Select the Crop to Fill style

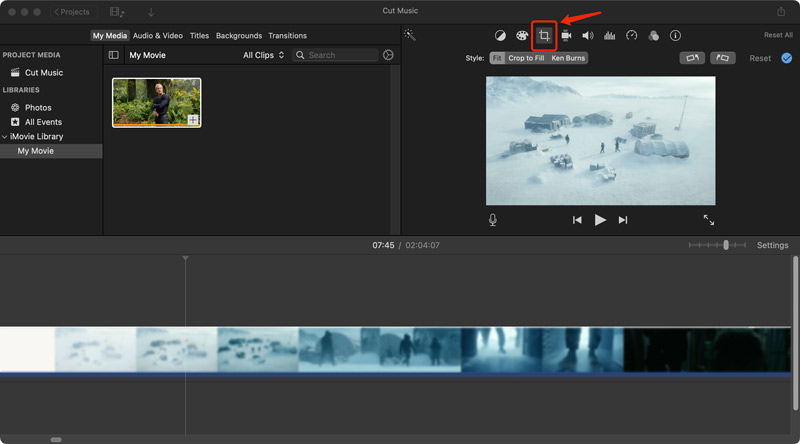point(526,58)
